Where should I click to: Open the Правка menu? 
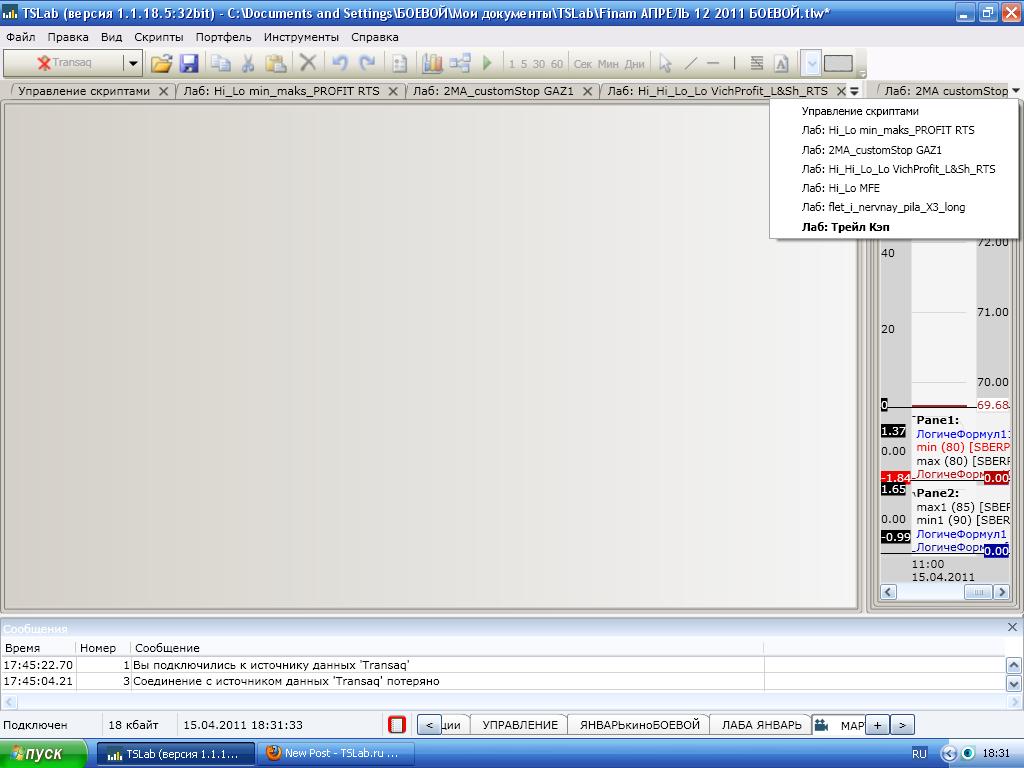[68, 37]
